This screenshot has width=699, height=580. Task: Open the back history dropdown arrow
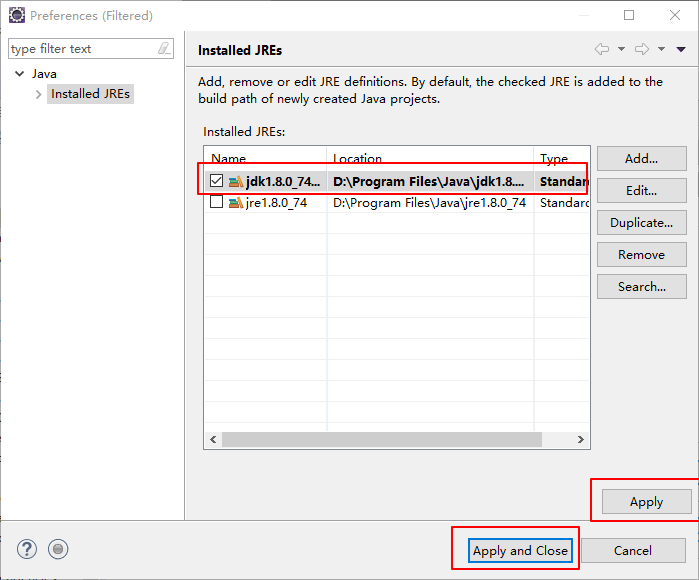(x=621, y=49)
